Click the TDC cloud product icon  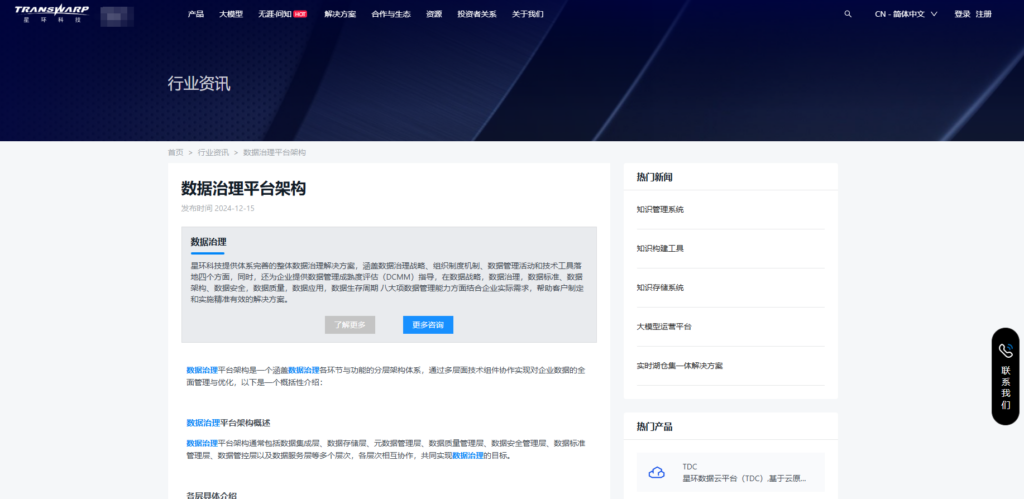click(x=657, y=472)
